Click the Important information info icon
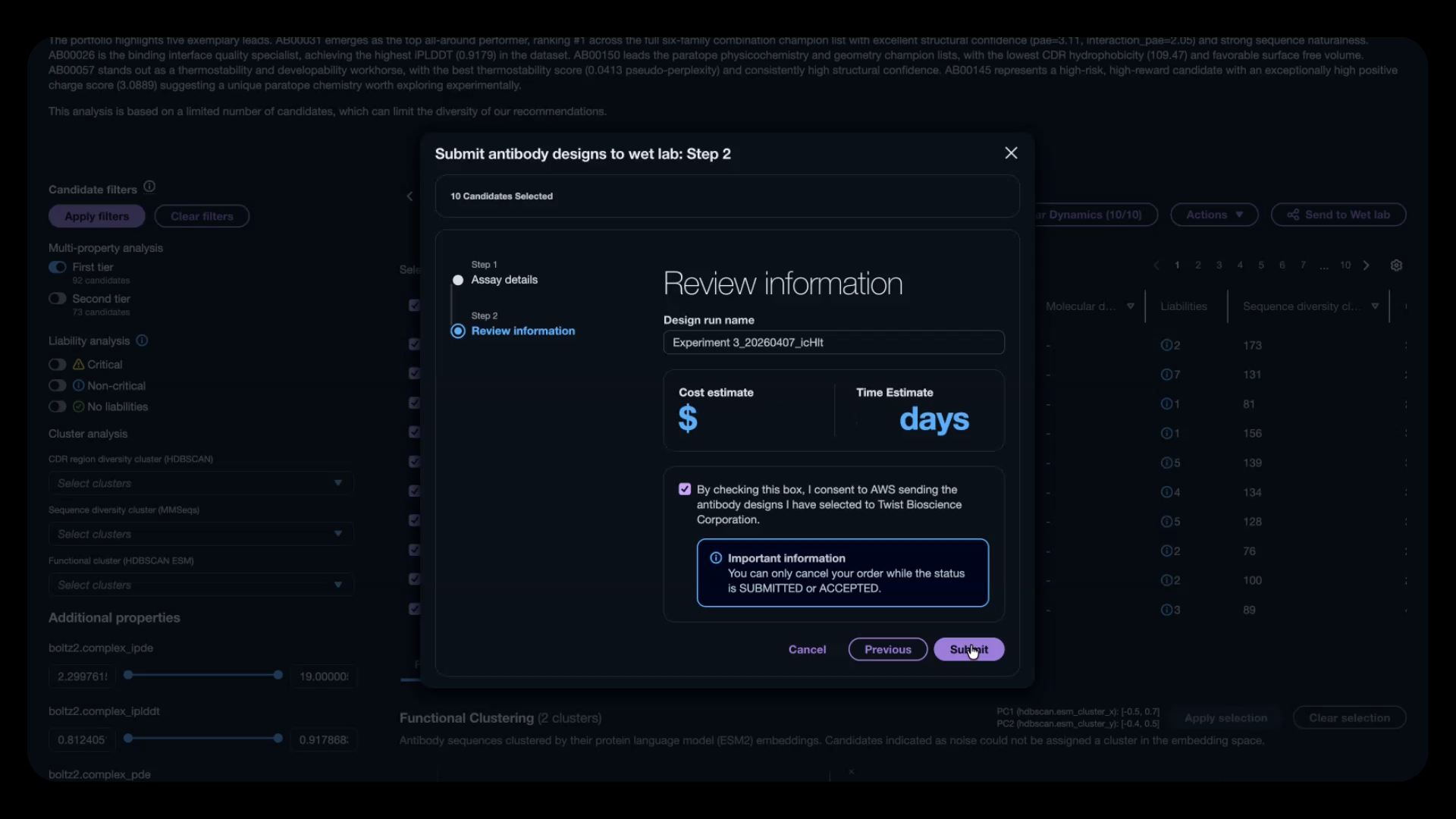 pos(715,558)
